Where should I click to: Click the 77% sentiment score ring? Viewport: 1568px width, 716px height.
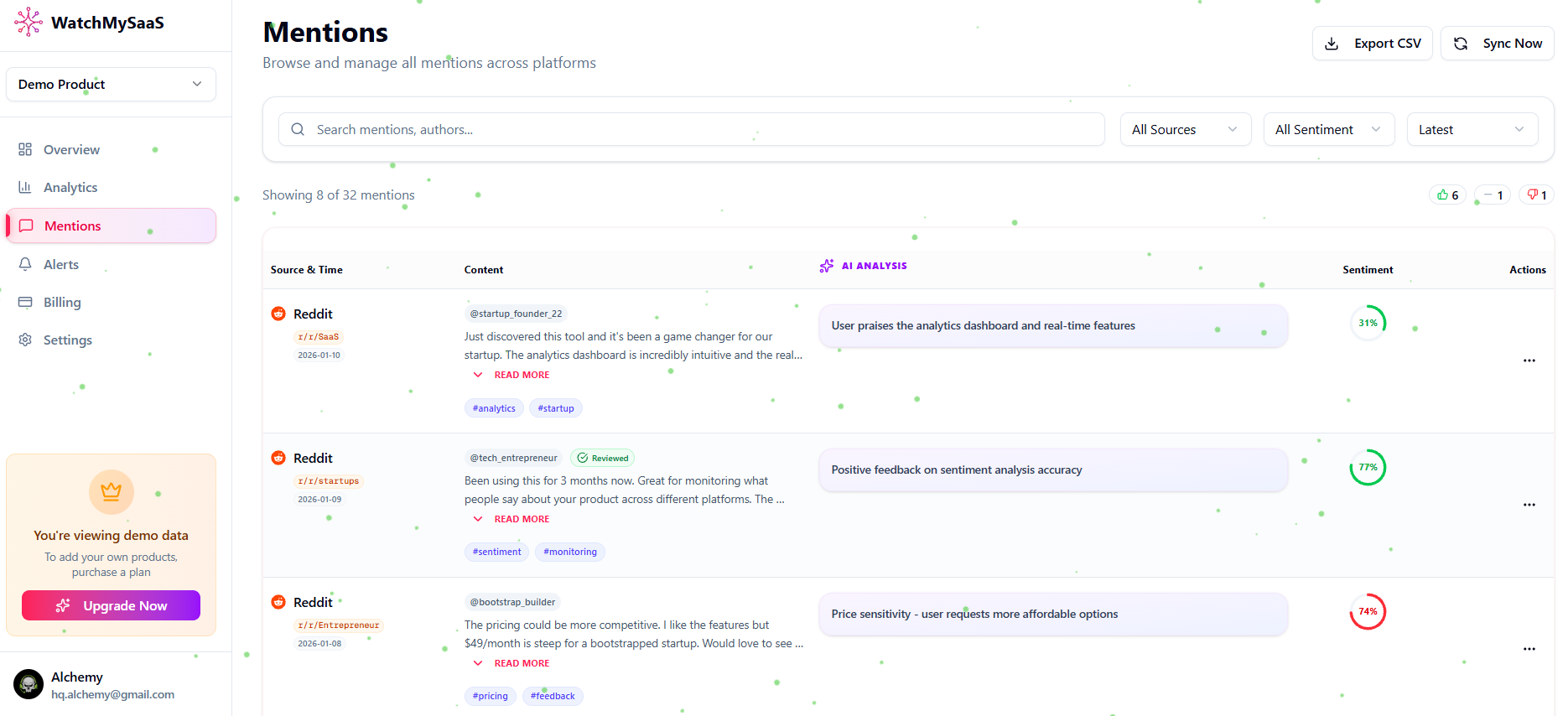coord(1368,467)
